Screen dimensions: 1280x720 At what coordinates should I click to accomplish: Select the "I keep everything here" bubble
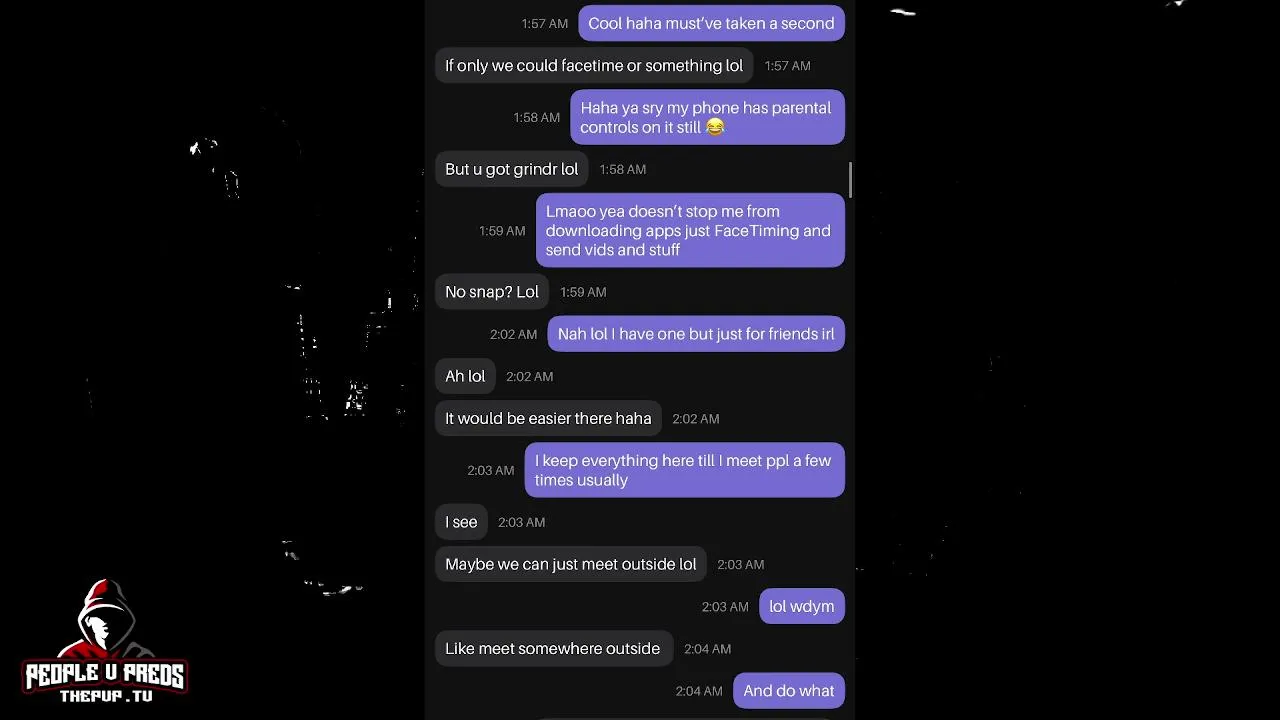[684, 470]
